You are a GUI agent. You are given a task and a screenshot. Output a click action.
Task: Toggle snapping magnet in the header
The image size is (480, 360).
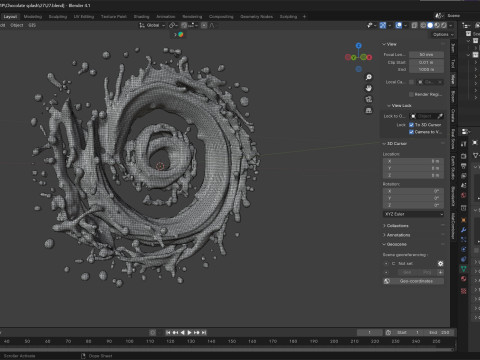[184, 25]
